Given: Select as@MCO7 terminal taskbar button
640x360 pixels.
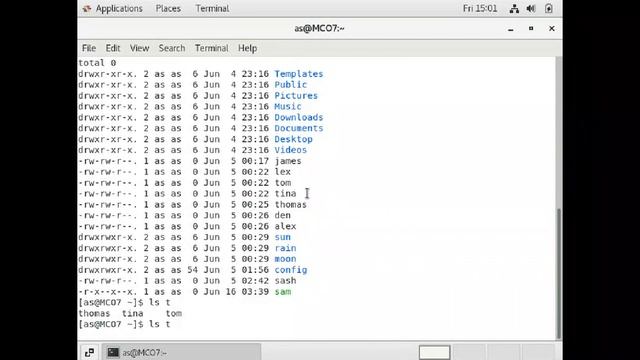Looking at the screenshot, I should tap(181, 352).
